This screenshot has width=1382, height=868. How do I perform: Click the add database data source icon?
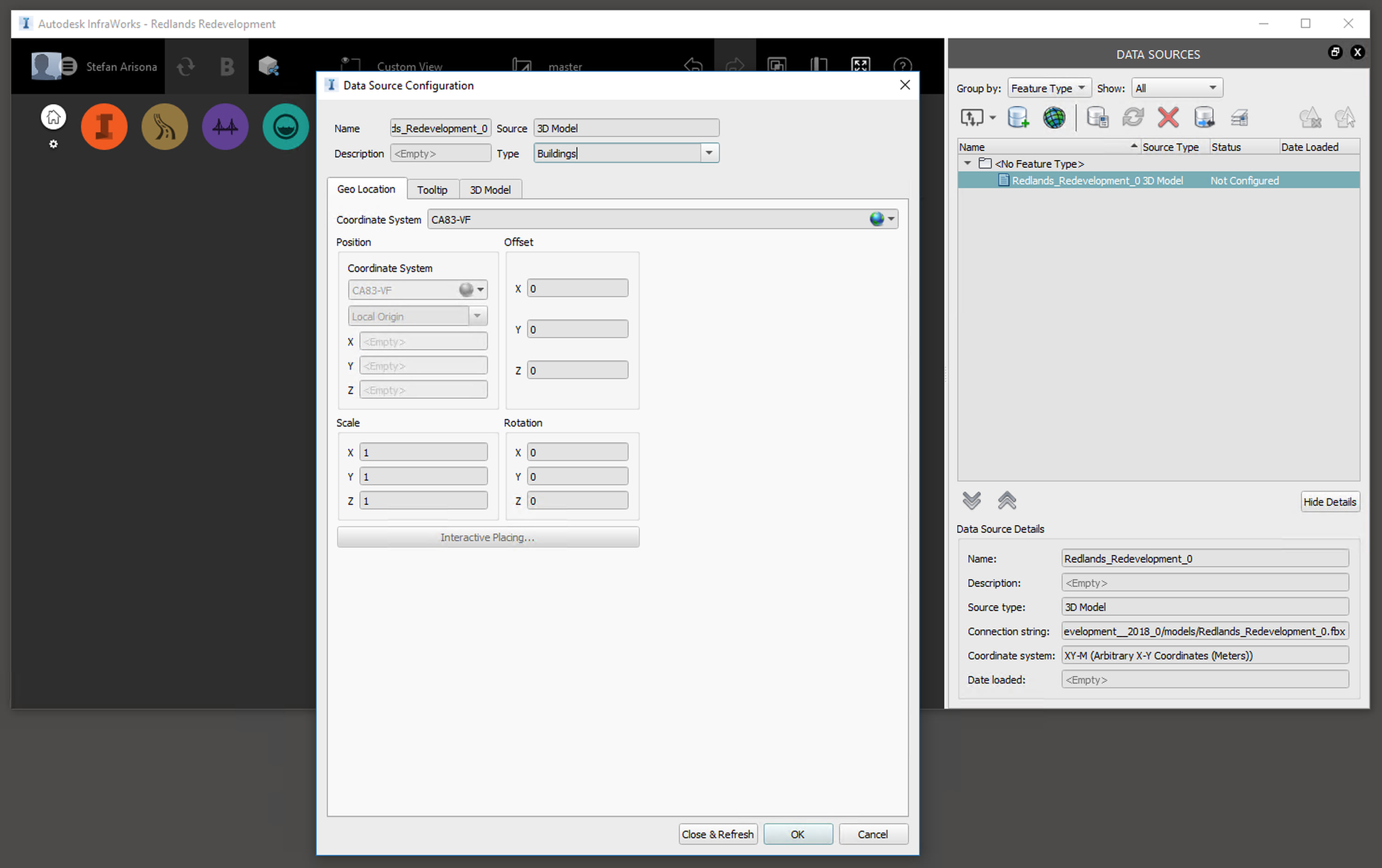pos(1018,118)
